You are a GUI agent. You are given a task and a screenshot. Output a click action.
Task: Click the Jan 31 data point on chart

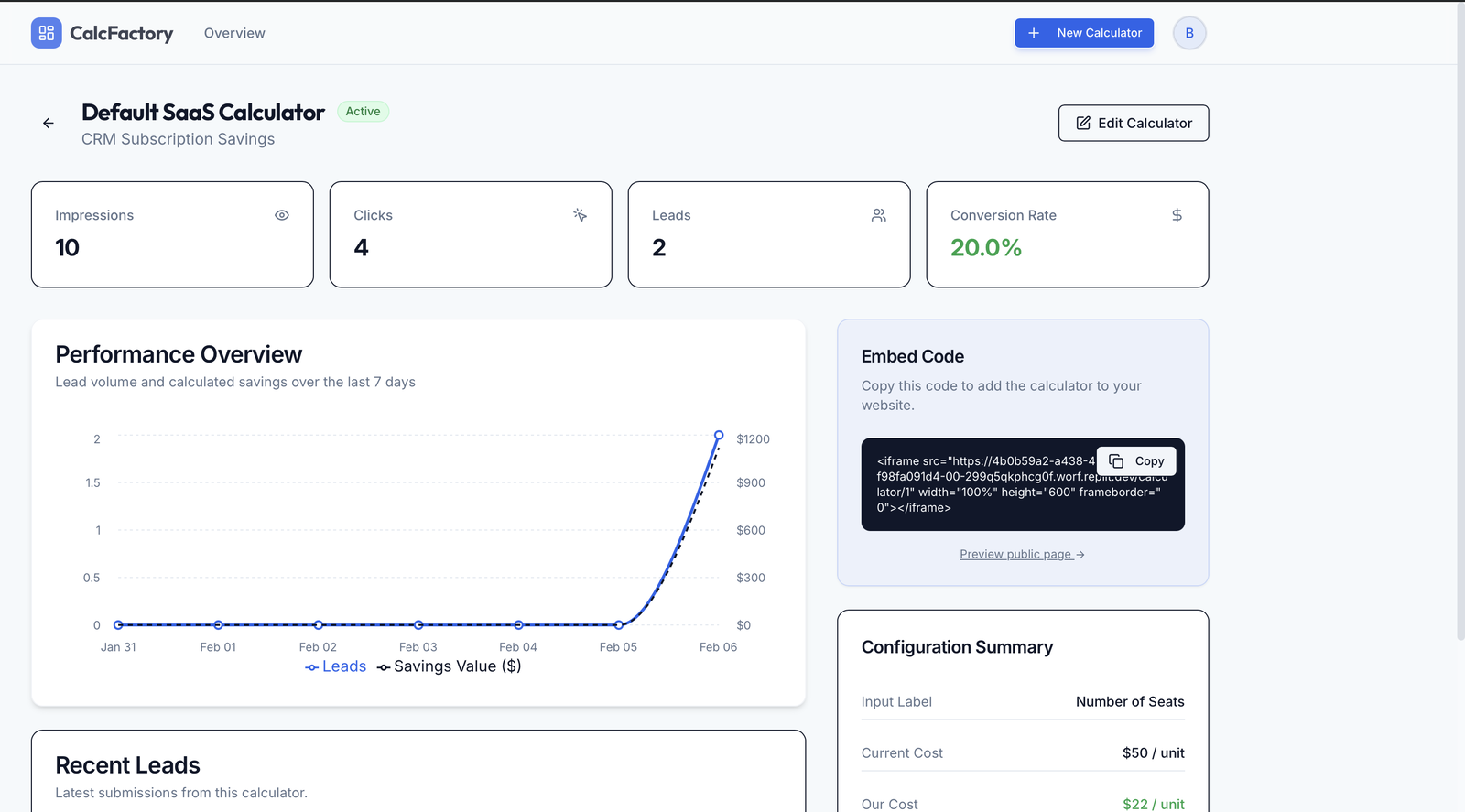(118, 624)
